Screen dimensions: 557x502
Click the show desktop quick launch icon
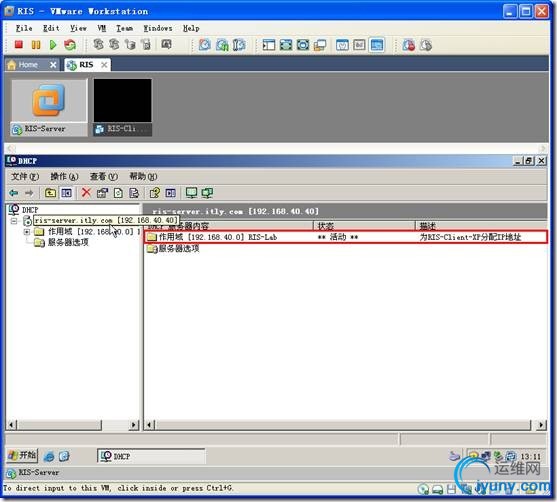tap(64, 457)
